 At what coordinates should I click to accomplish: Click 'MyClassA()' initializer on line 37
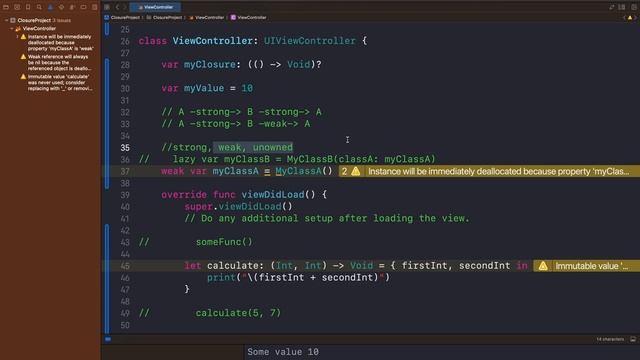[304, 171]
